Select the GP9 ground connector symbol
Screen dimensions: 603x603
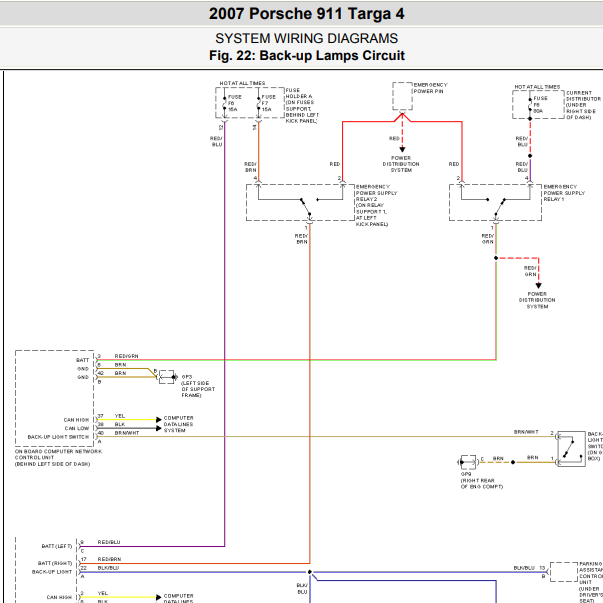[x=468, y=462]
